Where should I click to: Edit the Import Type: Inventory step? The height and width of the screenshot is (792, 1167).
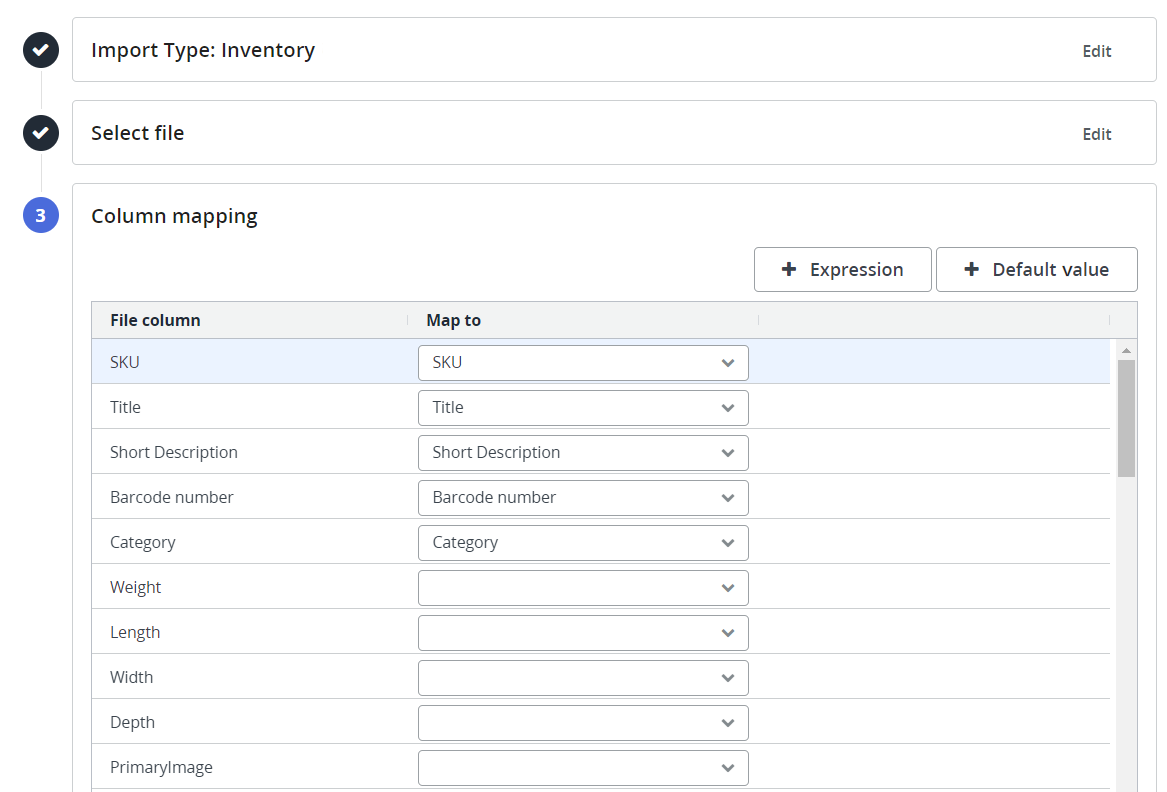tap(1096, 51)
